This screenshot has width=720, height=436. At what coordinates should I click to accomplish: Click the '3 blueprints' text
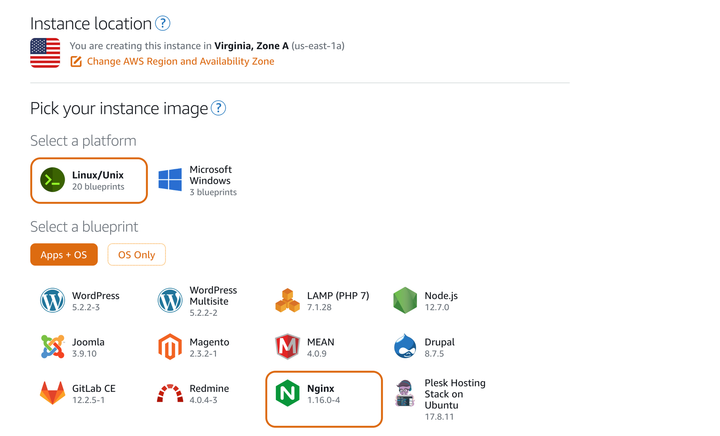coord(213,192)
